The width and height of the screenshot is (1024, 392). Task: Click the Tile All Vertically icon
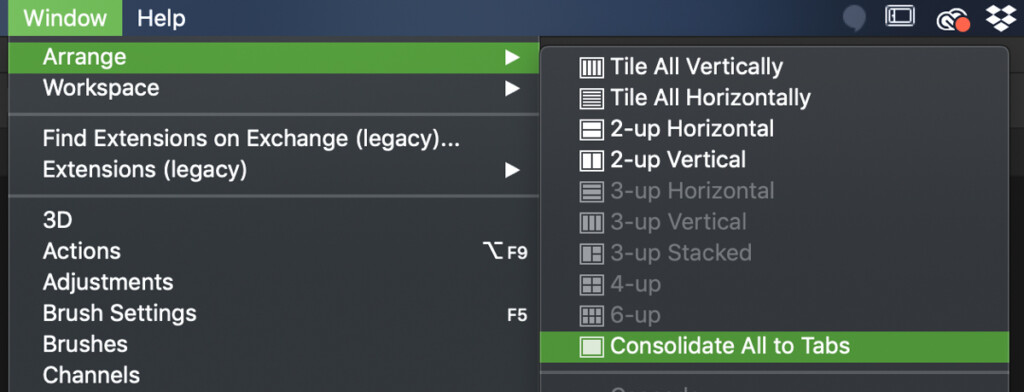pyautogui.click(x=591, y=67)
